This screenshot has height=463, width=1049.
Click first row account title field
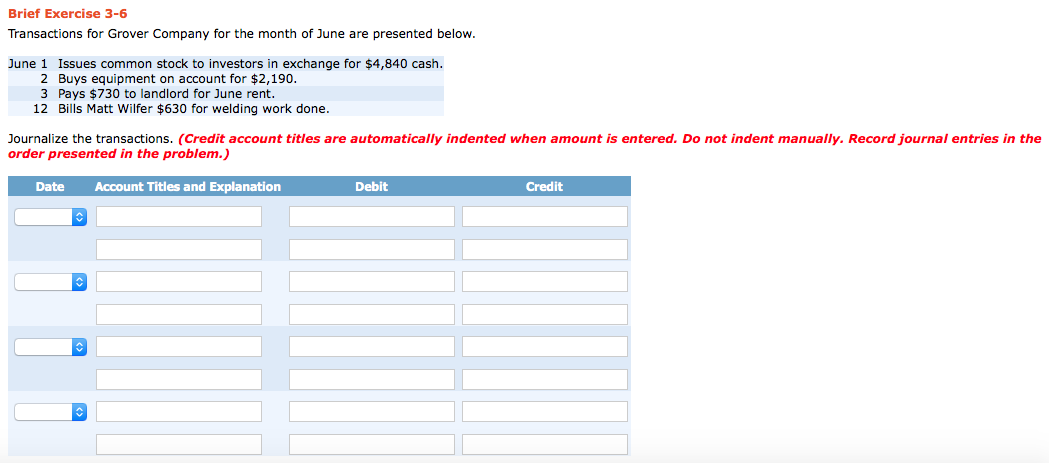(179, 217)
